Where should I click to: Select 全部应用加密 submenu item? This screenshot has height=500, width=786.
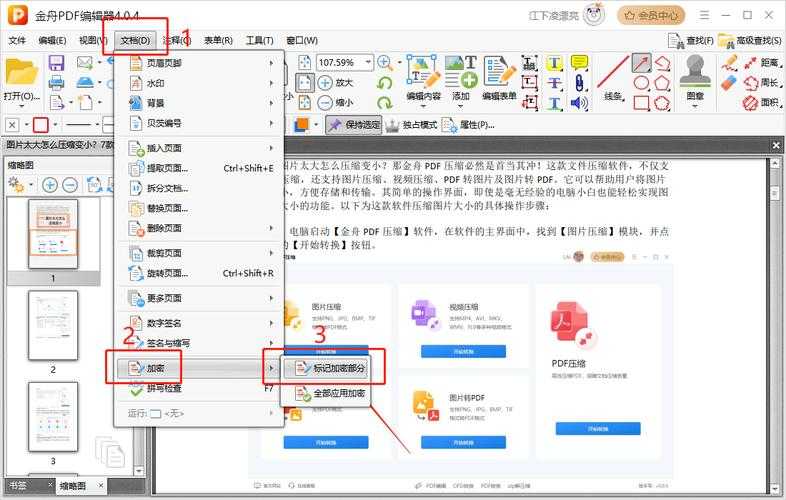327,394
